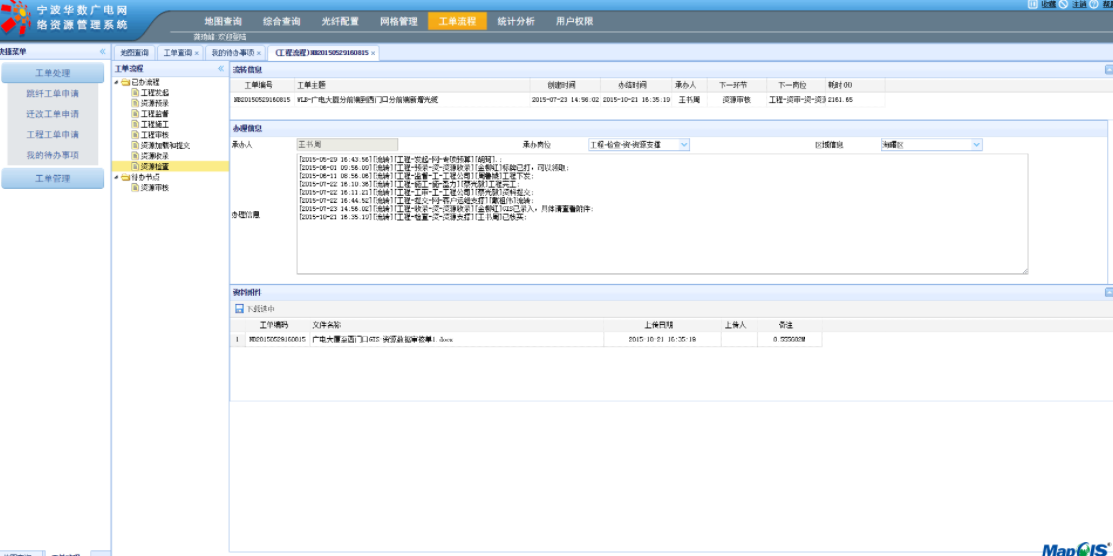1113x556 pixels.
Task: Collapse the 资料附件 panel using corner icon
Action: tap(1108, 292)
